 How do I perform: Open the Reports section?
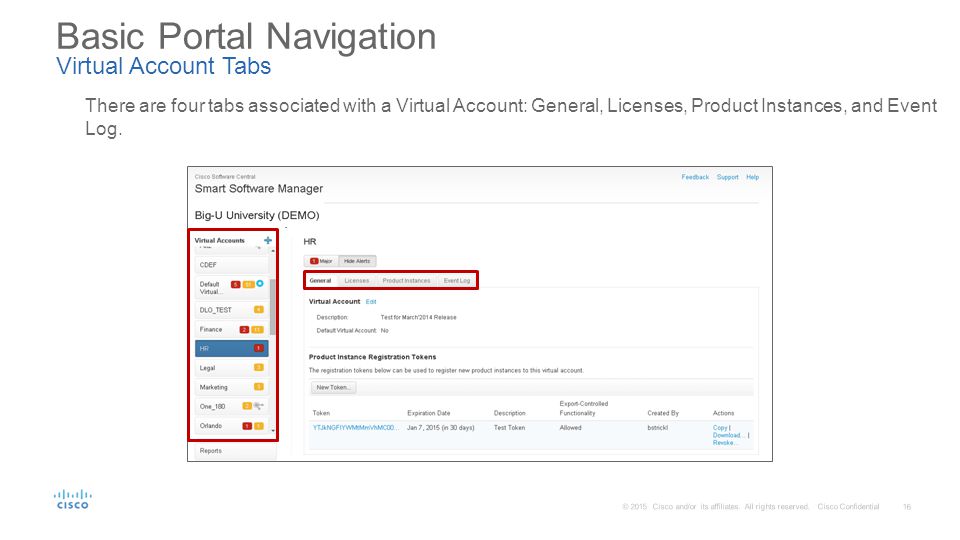(x=235, y=451)
